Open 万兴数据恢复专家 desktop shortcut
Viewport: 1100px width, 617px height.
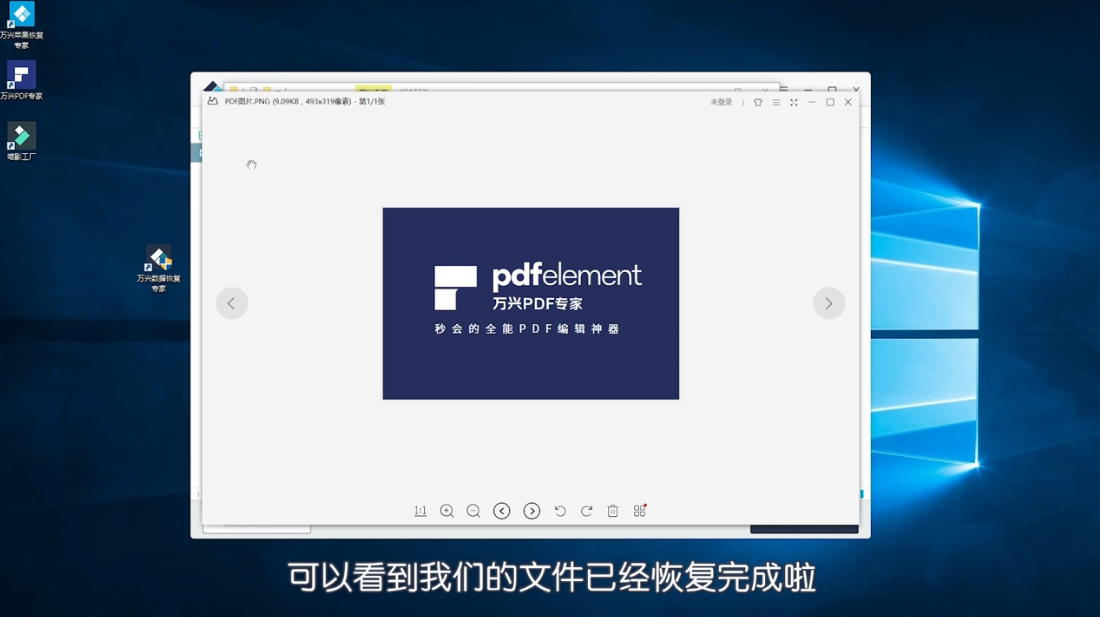point(159,269)
